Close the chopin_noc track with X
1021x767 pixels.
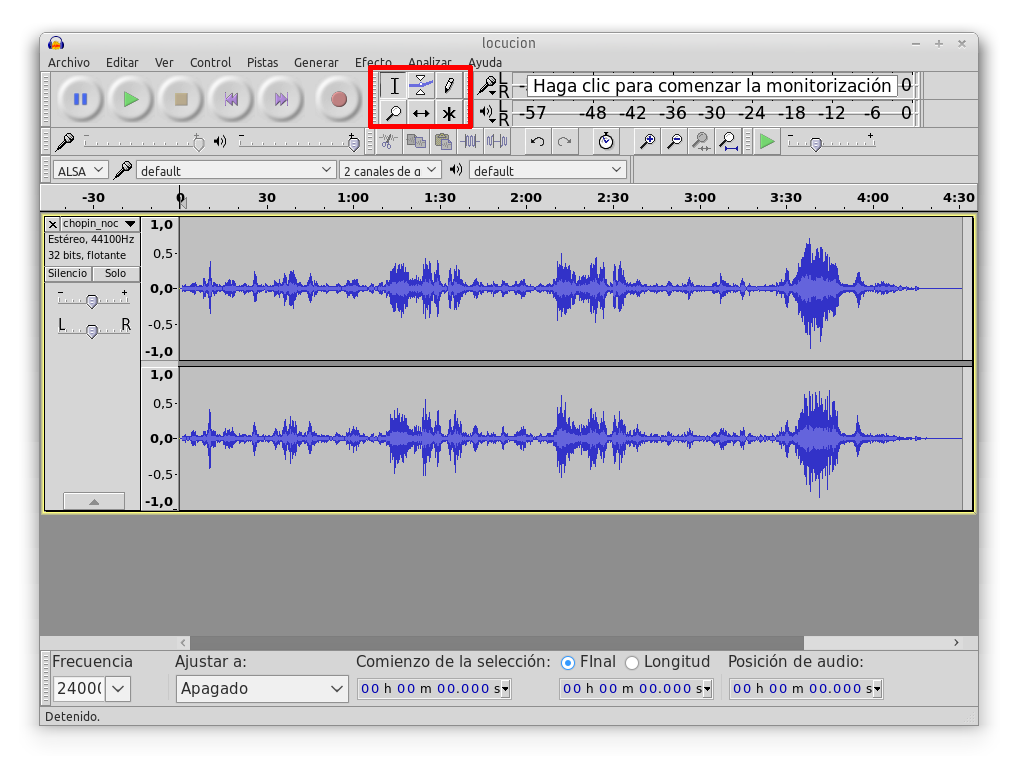[x=53, y=224]
